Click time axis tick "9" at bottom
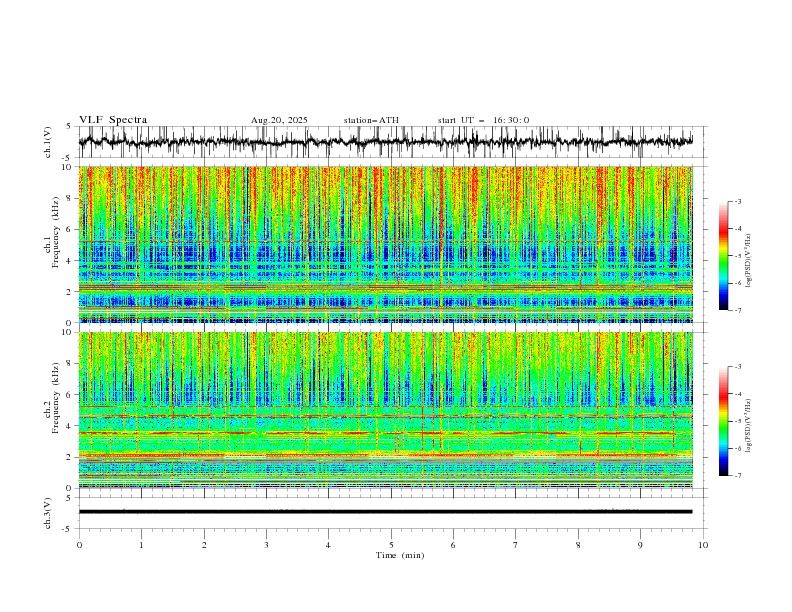Viewport: 792px width, 612px height. (x=640, y=545)
